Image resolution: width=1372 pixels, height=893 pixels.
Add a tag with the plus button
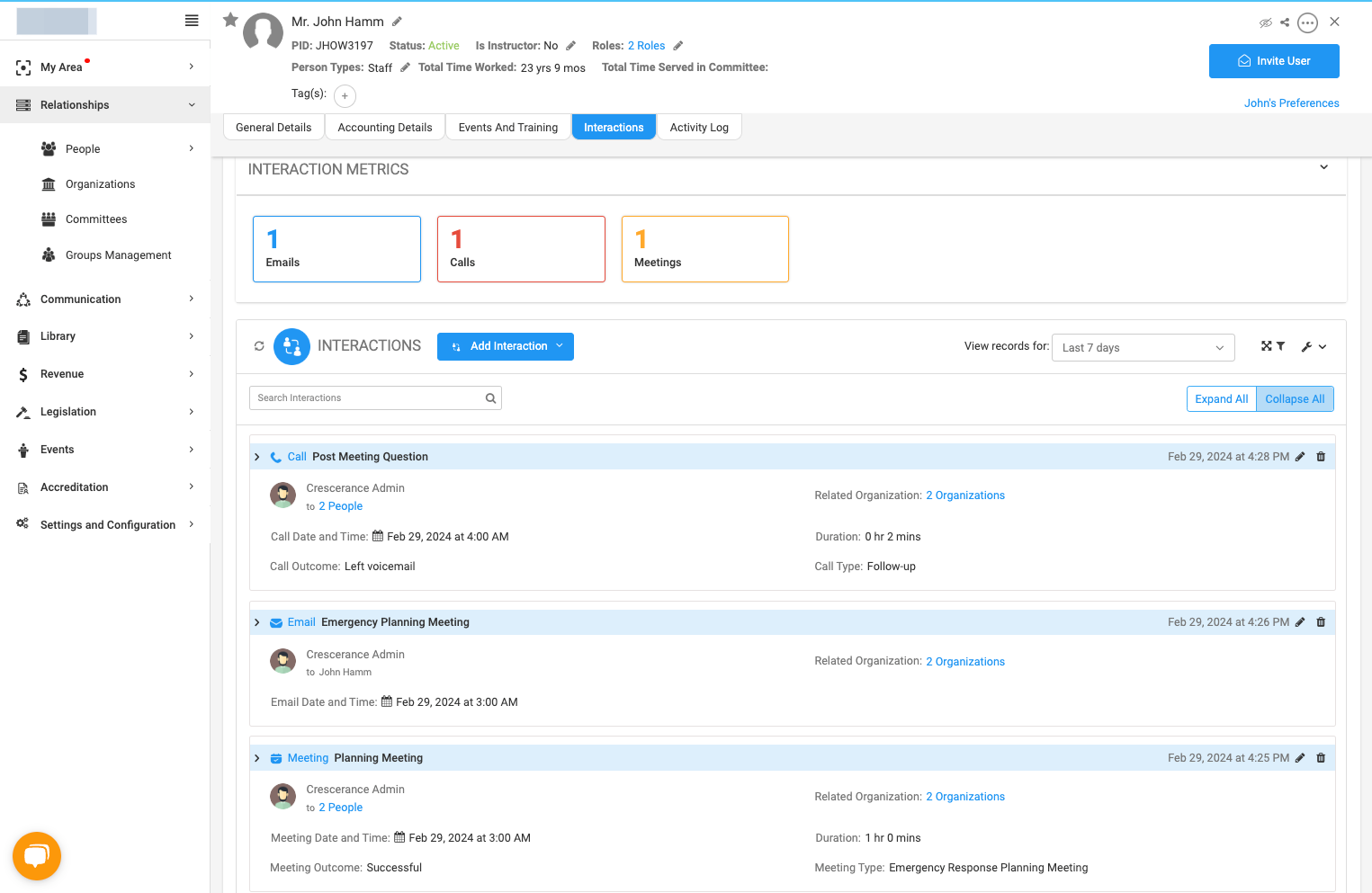coord(345,95)
